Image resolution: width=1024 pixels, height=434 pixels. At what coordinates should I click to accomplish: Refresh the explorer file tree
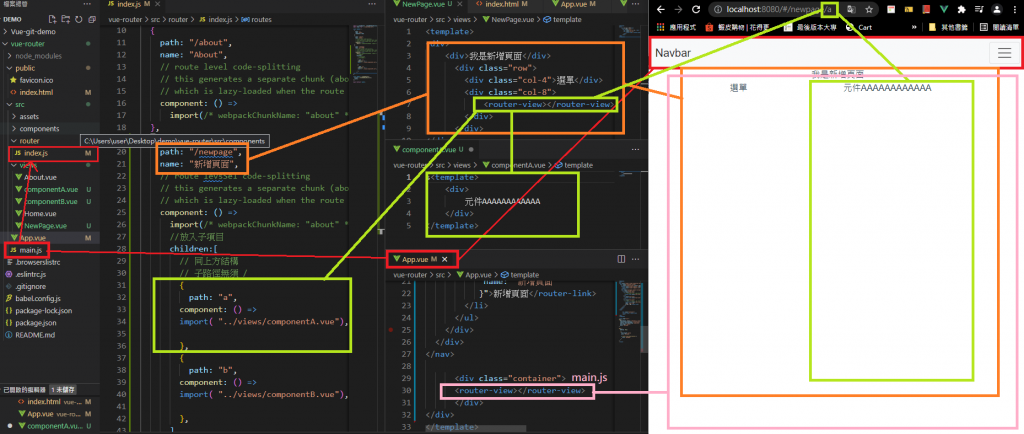point(78,19)
